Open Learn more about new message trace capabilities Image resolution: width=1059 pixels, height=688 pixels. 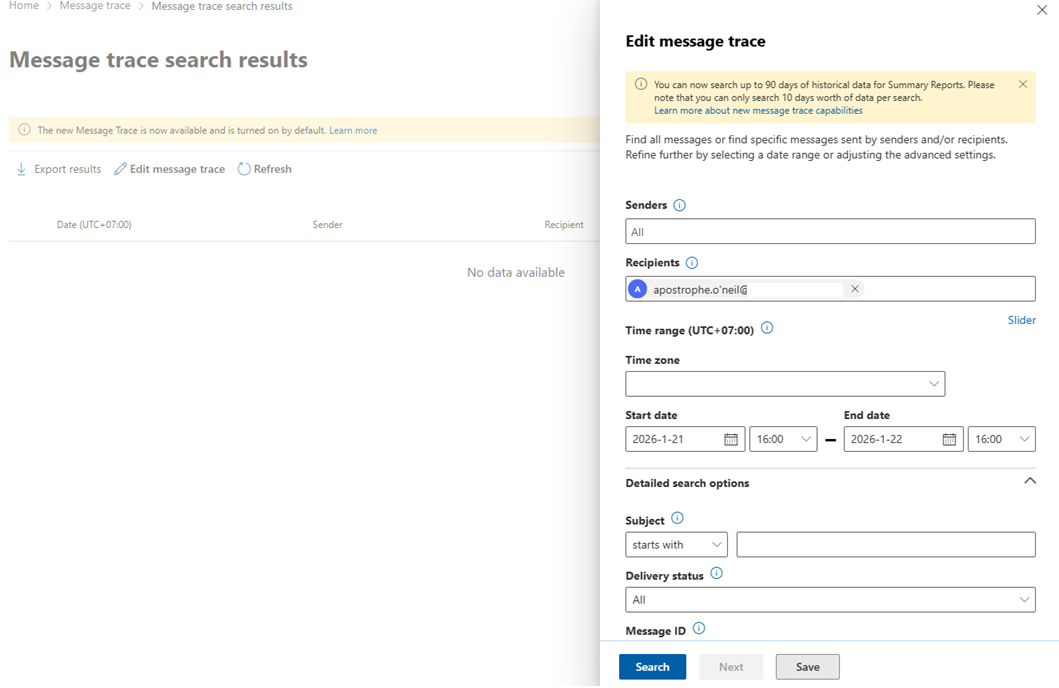(758, 111)
